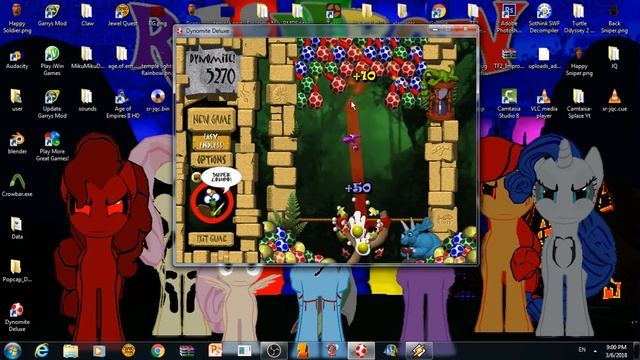This screenshot has width=640, height=360.
Task: Open the Jewel Quest desktop shortcut
Action: tap(122, 16)
